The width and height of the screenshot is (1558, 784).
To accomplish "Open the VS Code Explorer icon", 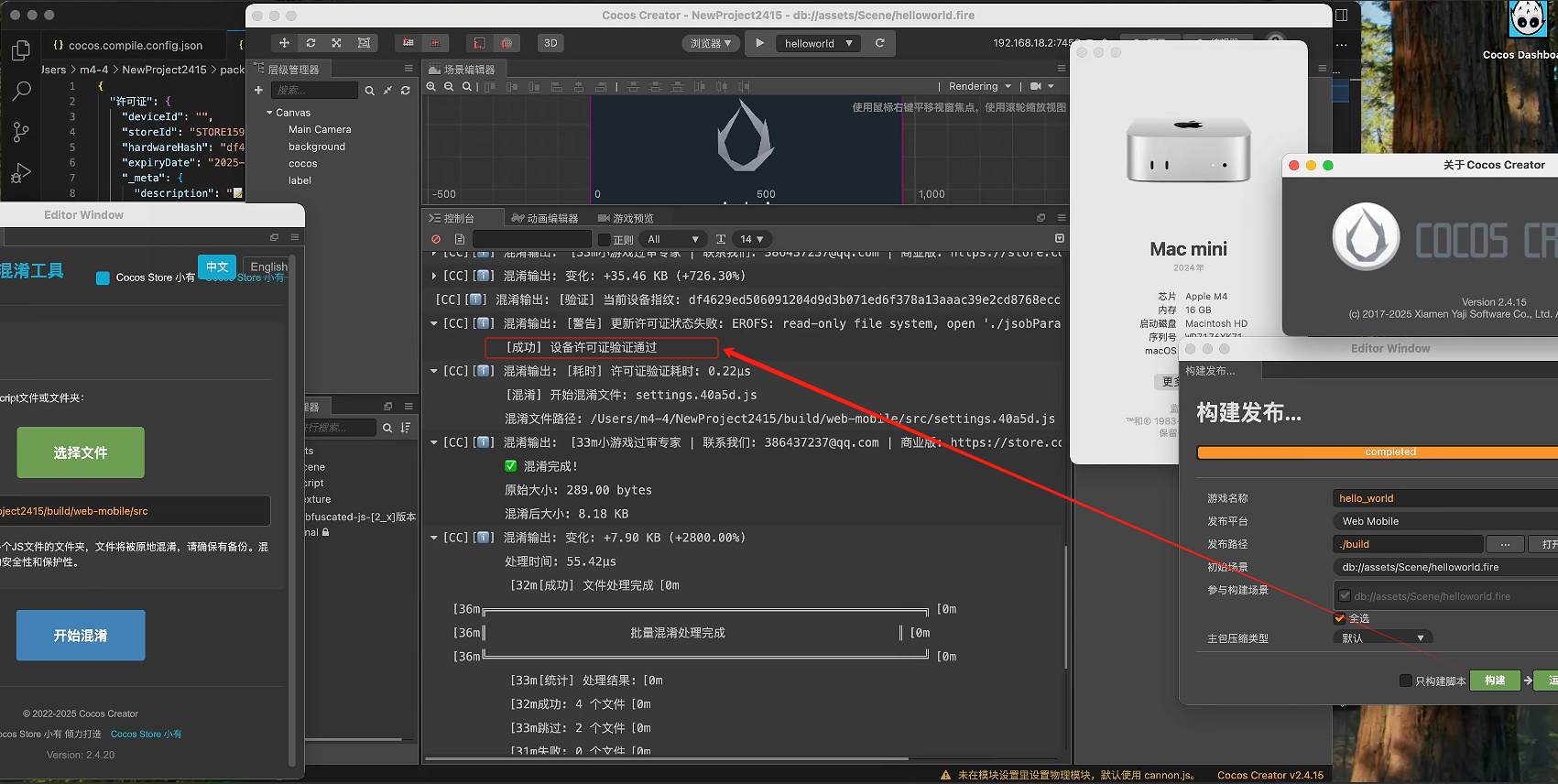I will 21,50.
